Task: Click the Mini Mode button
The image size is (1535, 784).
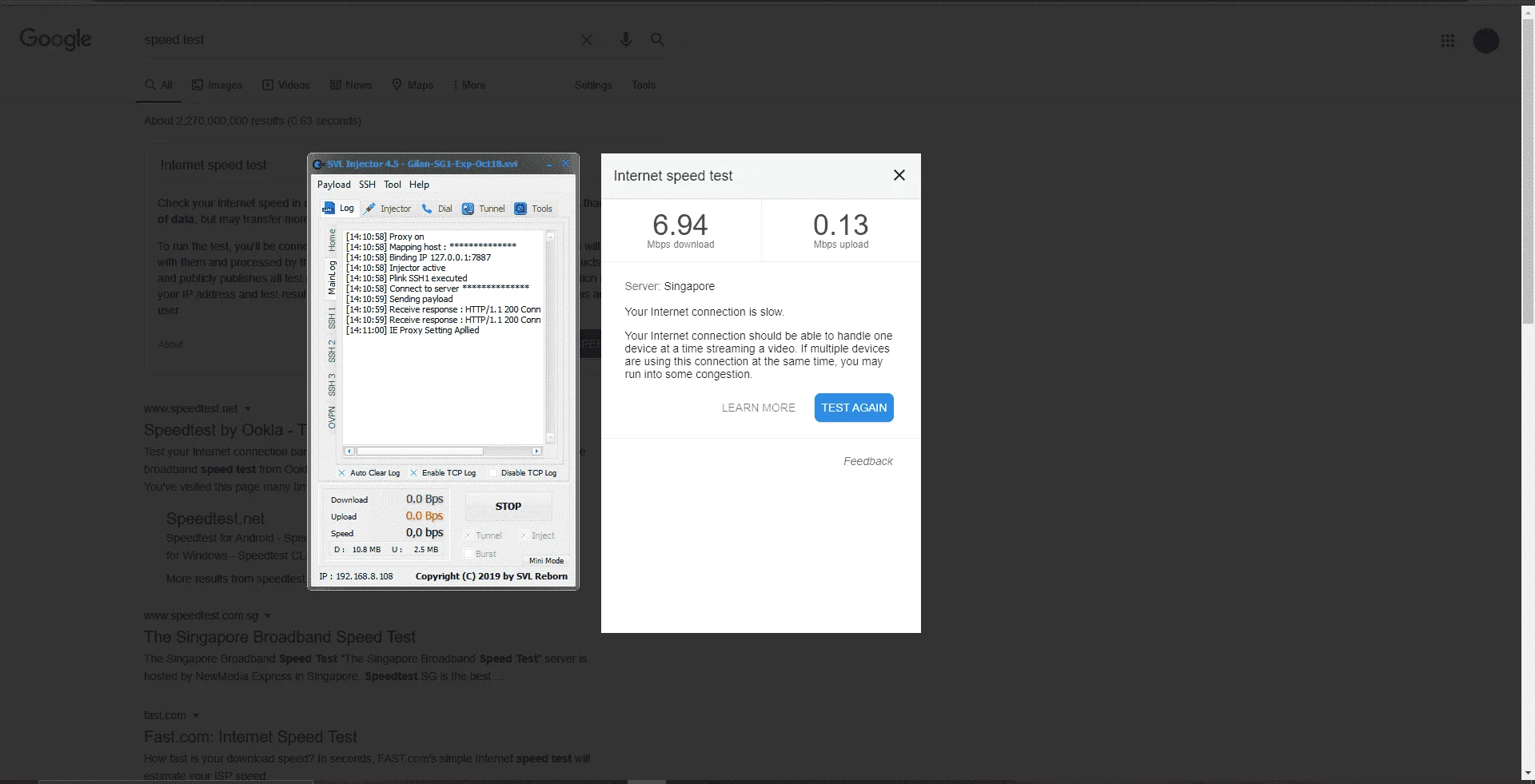Action: coord(546,561)
